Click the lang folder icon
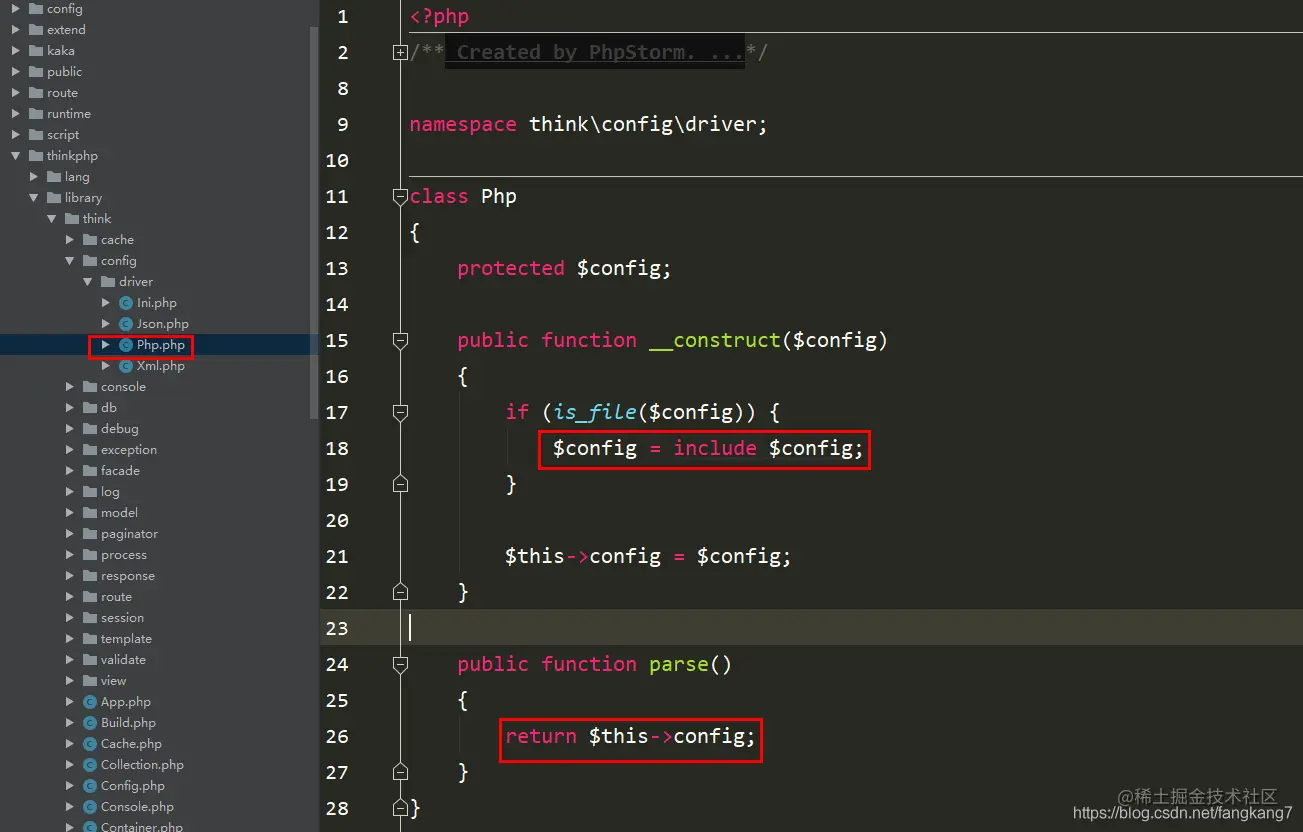This screenshot has height=832, width=1303. pyautogui.click(x=53, y=177)
